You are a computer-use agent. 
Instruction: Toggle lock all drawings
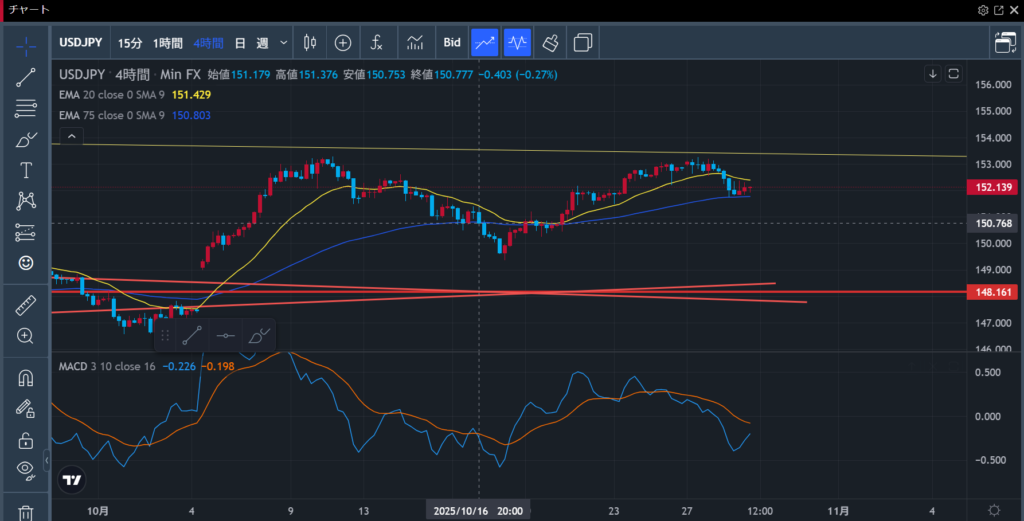pos(26,440)
